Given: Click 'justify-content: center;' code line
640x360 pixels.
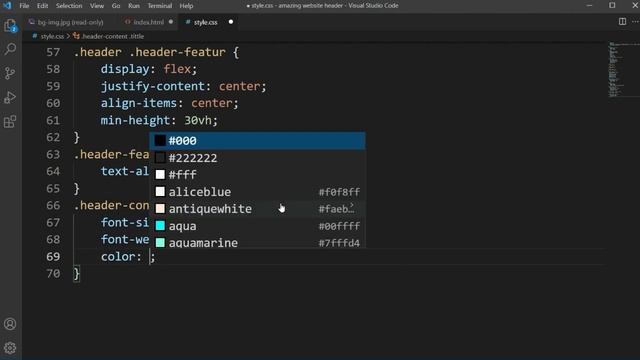Looking at the screenshot, I should [183, 86].
